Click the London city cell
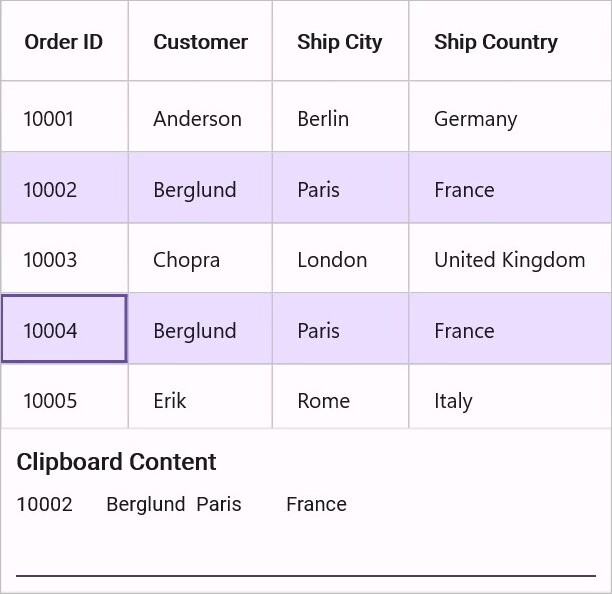This screenshot has height=594, width=612. click(x=340, y=258)
